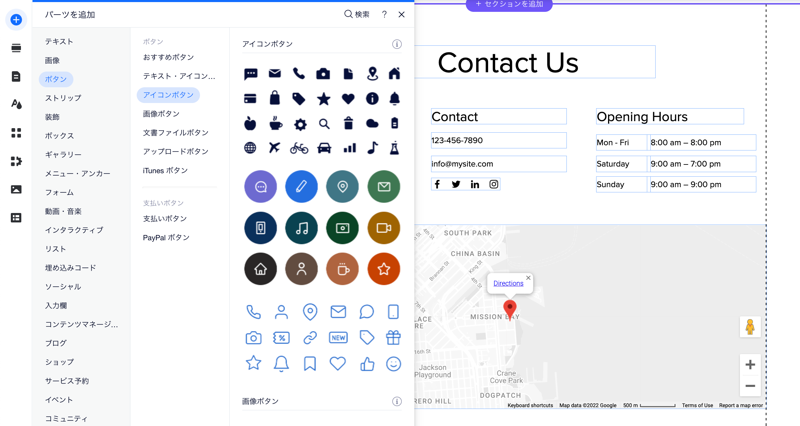Screen dimensions: 800x426
Task: Select the bicycle icon button
Action: point(299,148)
